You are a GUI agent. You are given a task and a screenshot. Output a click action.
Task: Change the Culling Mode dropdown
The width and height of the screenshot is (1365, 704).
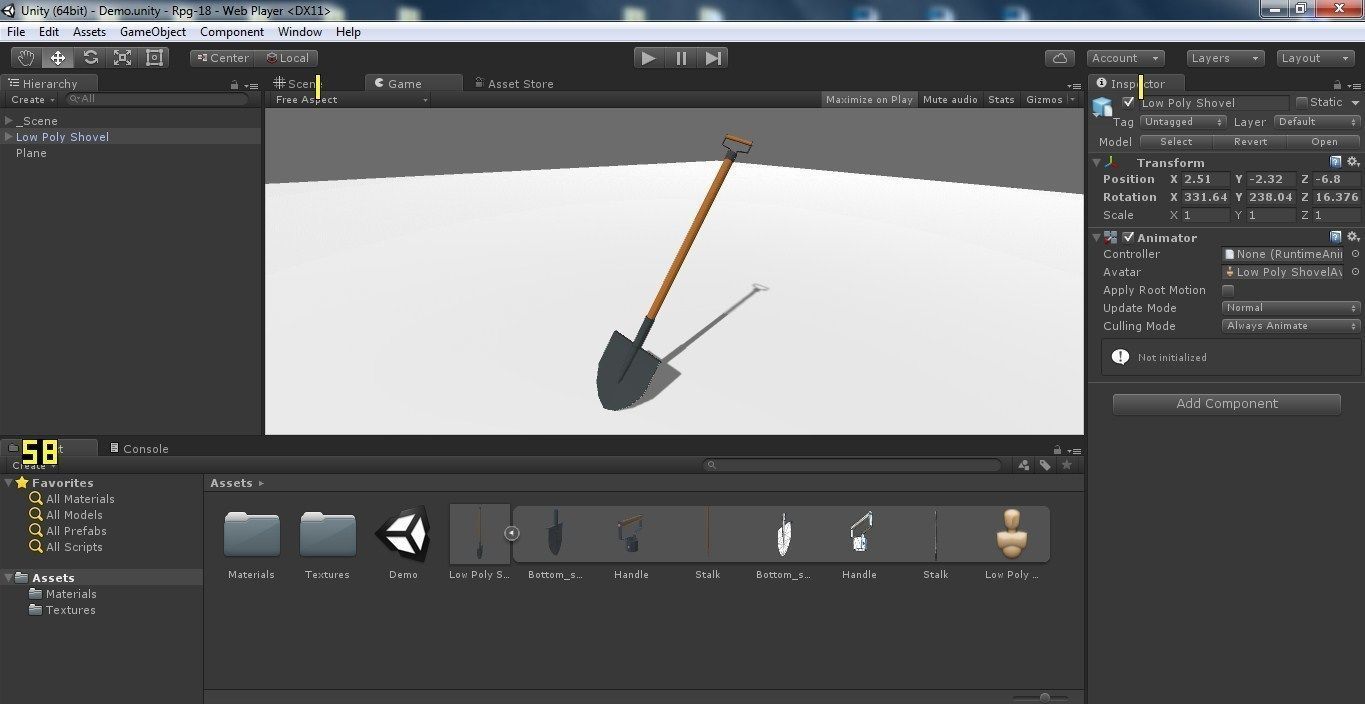(x=1289, y=326)
